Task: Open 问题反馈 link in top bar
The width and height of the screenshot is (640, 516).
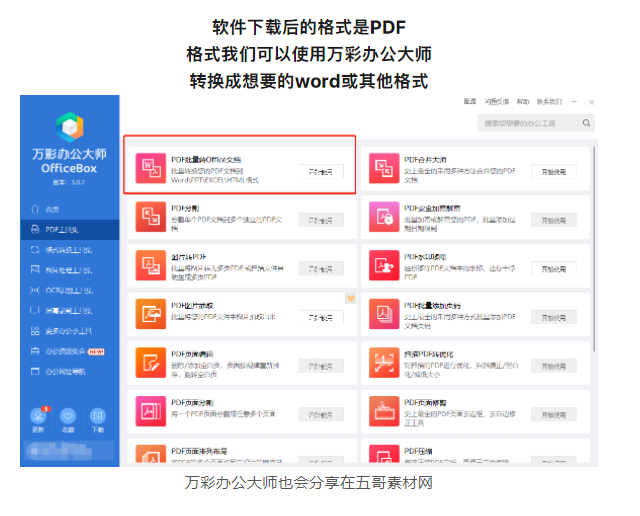Action: pyautogui.click(x=500, y=102)
